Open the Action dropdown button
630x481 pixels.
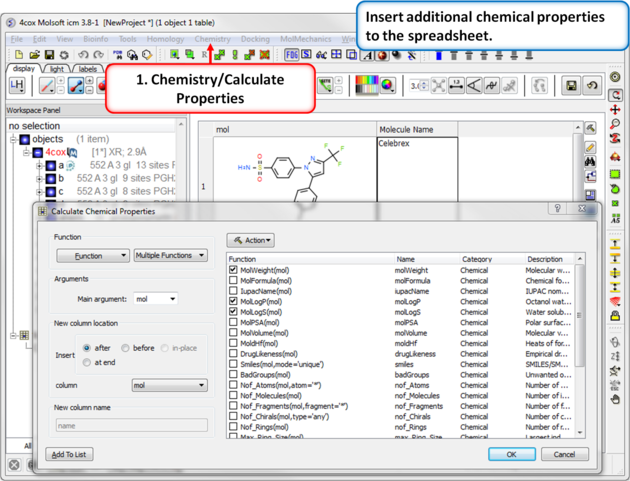tap(250, 240)
